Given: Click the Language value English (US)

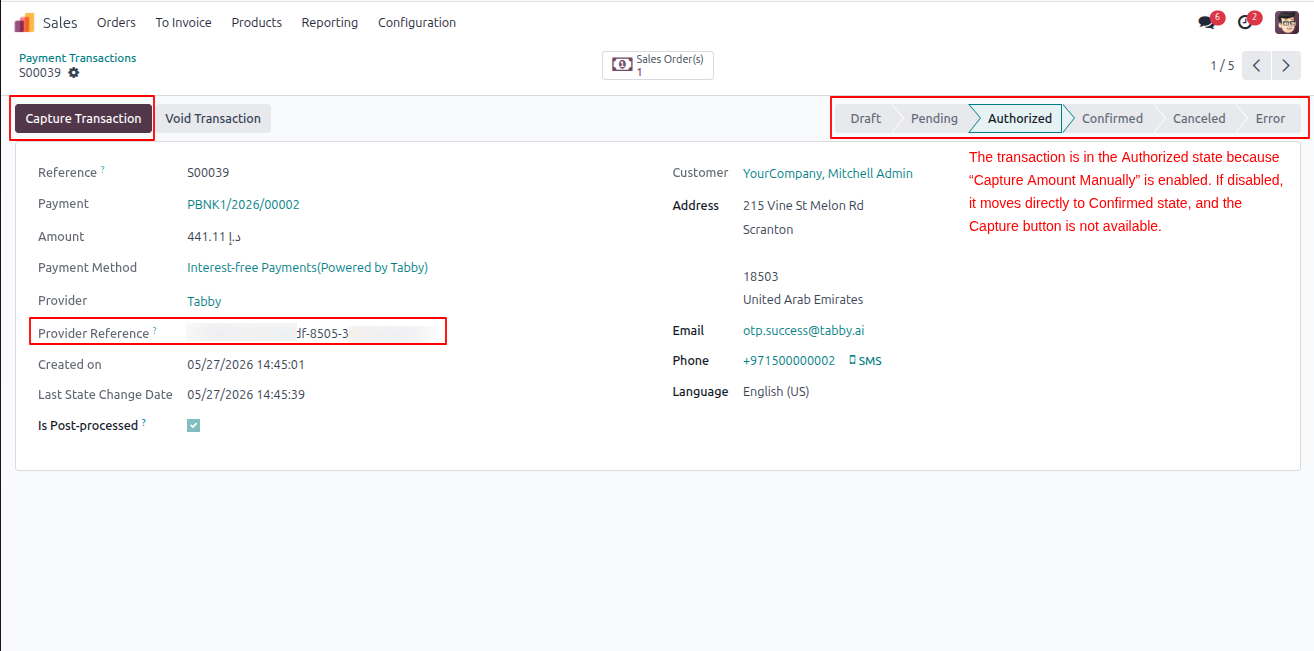Looking at the screenshot, I should click(776, 392).
